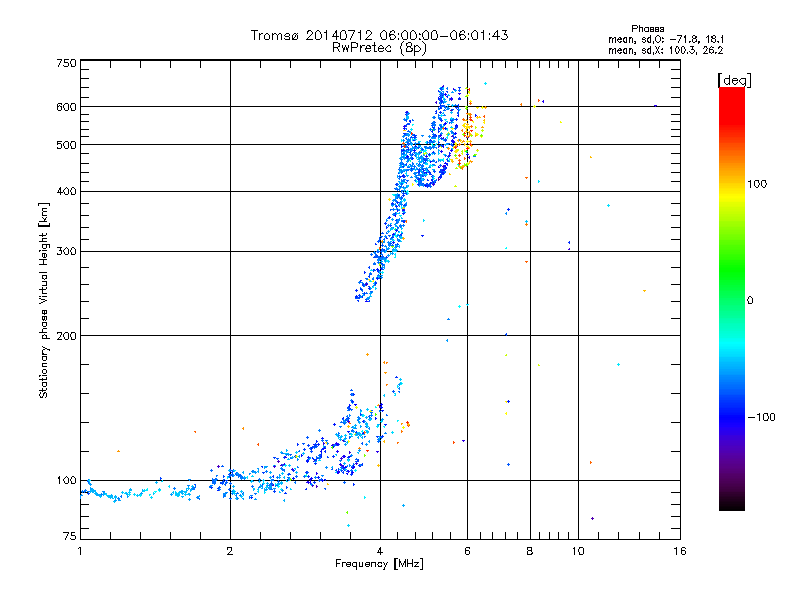Screen dimensions: 800x600
Task: Click the x-axis label '16'
Action: click(x=680, y=551)
